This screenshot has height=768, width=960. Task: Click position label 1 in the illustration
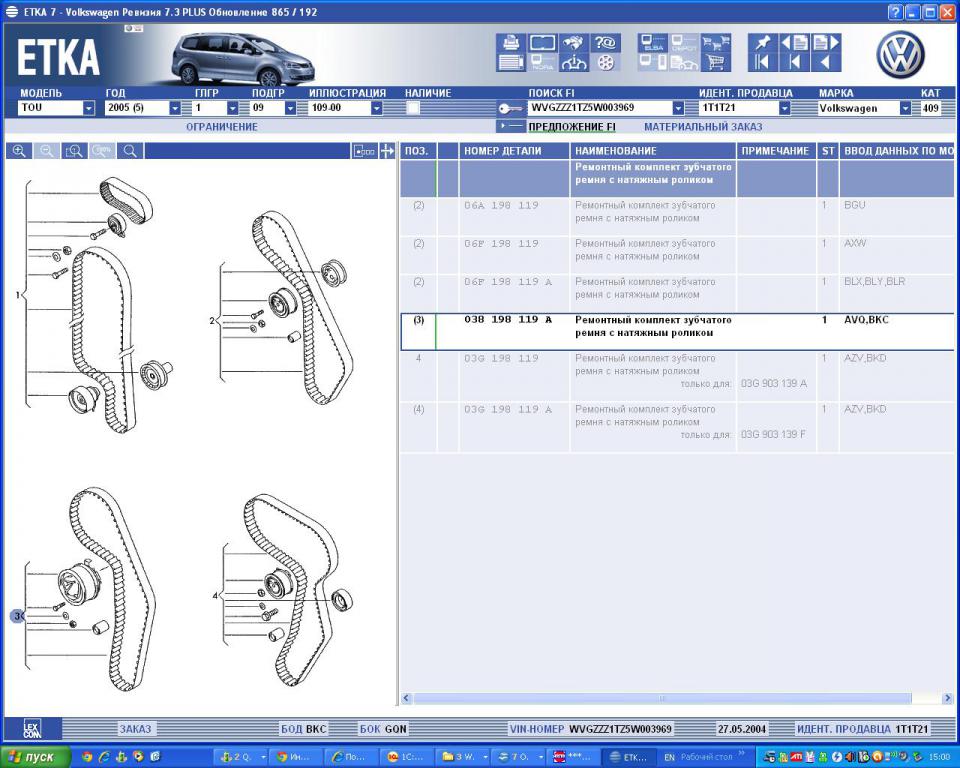18,295
